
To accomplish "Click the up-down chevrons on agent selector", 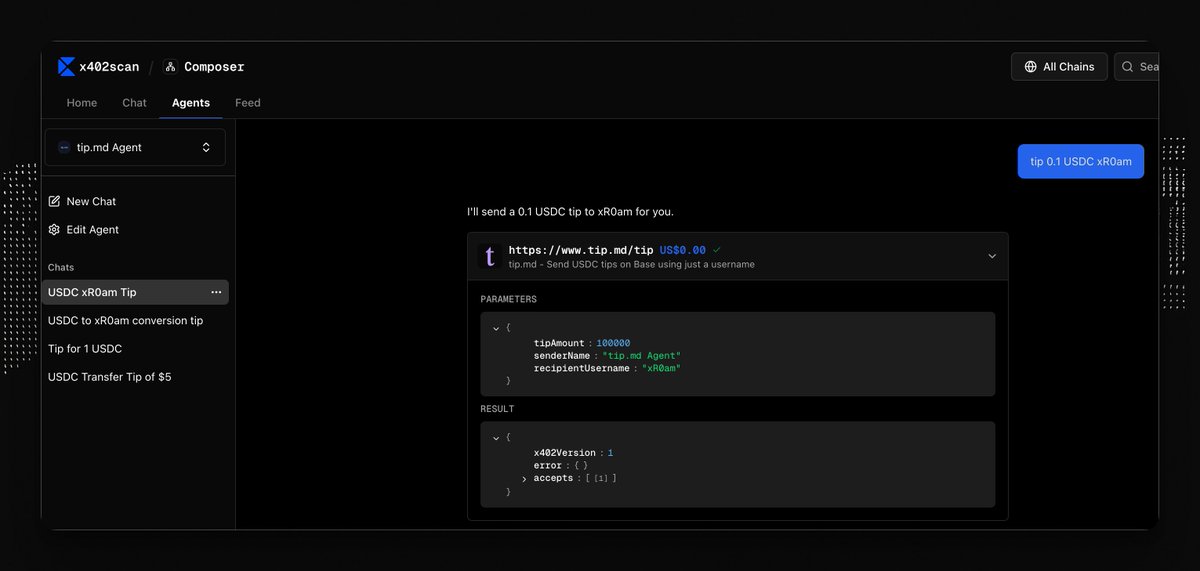I will pyautogui.click(x=206, y=147).
